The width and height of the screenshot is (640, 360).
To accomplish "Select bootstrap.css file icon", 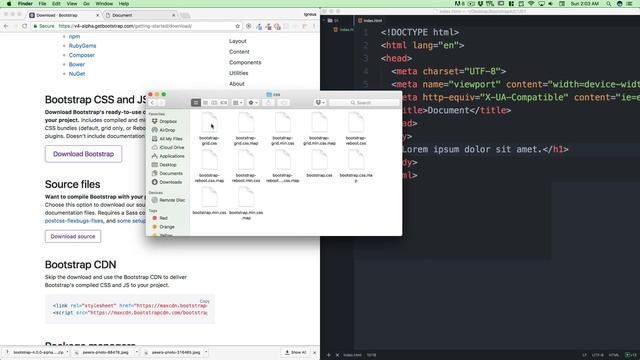I will pyautogui.click(x=319, y=160).
